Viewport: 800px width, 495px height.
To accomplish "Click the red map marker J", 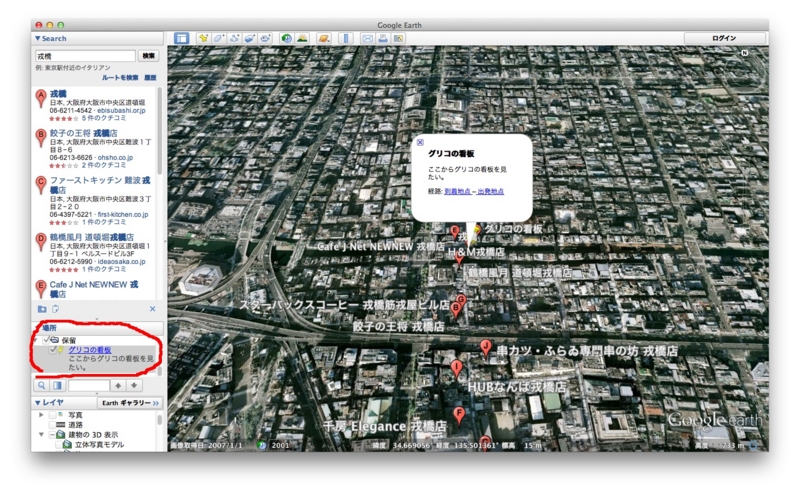I will coord(486,347).
